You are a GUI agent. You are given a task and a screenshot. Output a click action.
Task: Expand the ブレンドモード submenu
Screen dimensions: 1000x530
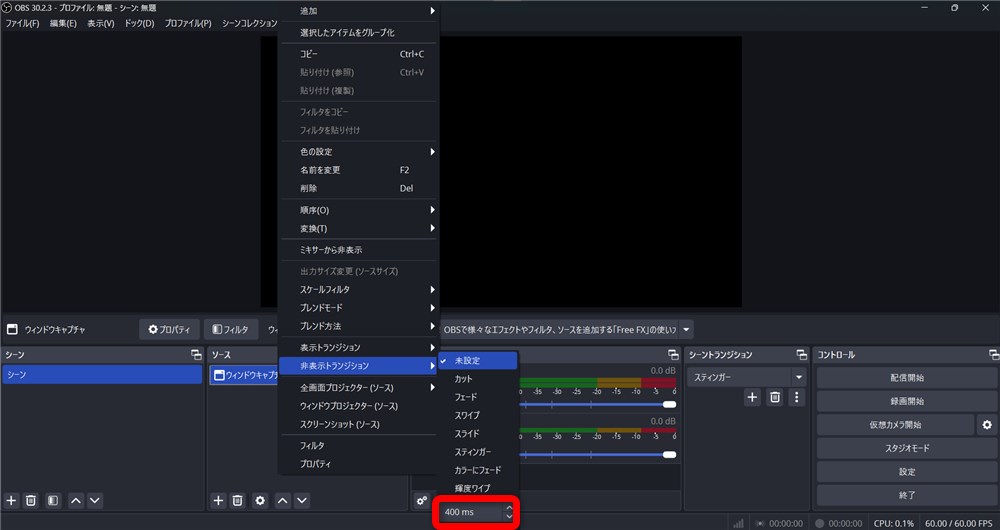pyautogui.click(x=359, y=307)
